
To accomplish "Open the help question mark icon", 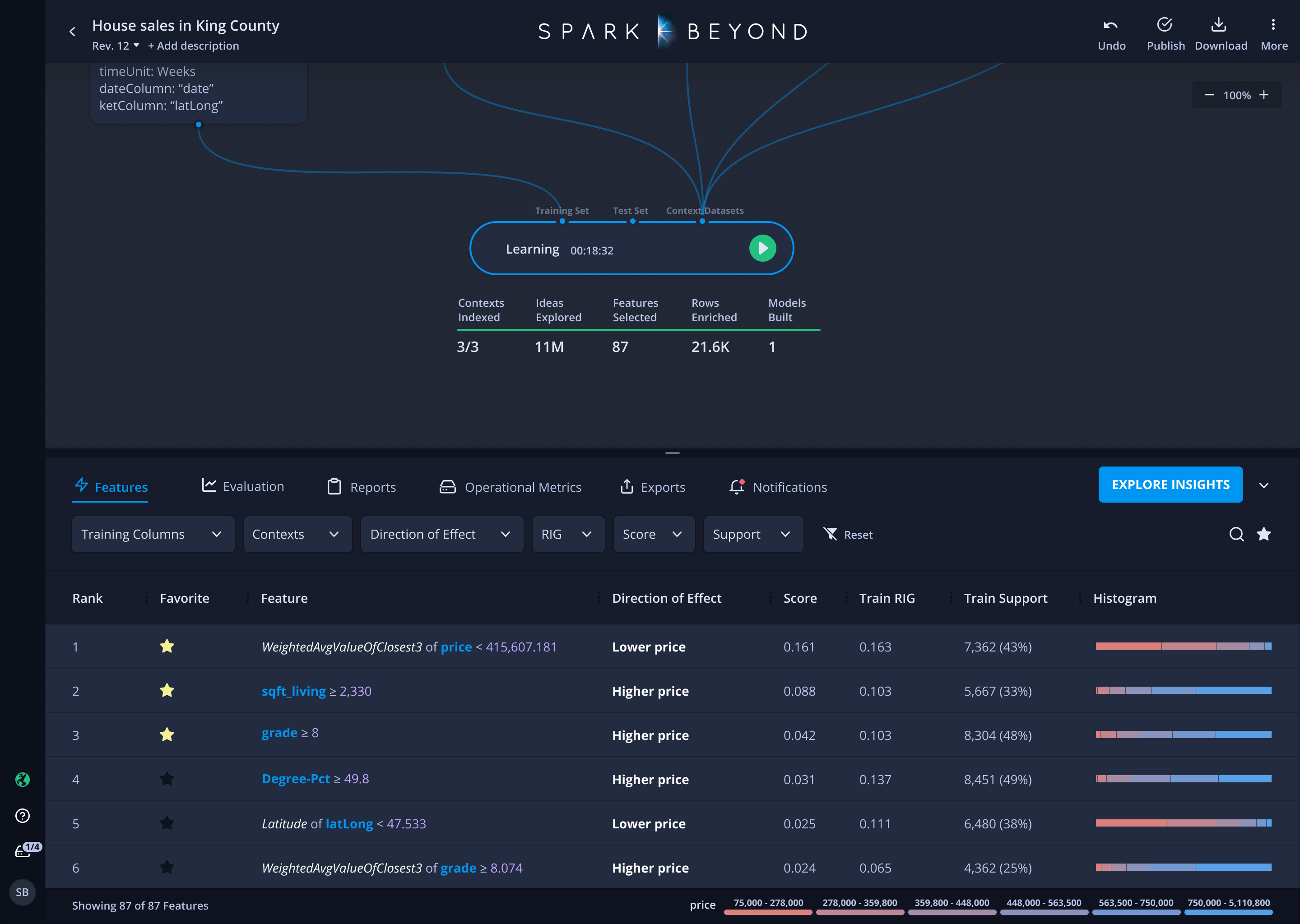I will [22, 816].
